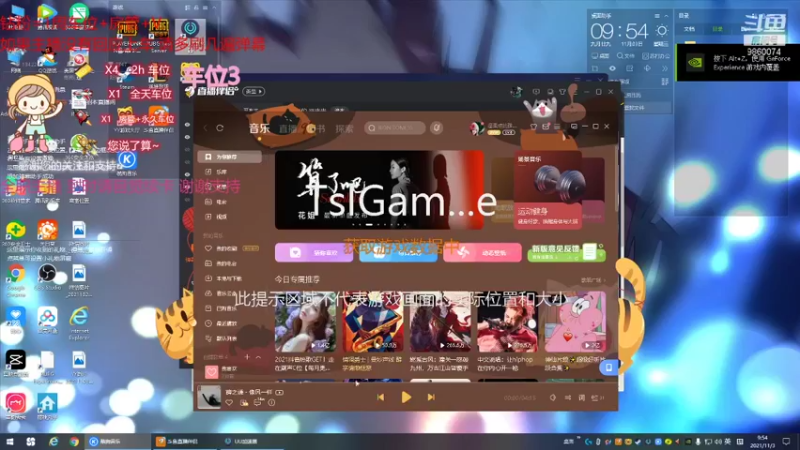Expand more tools with the double-chevron in widget
800x450 pixels.
(664, 68)
